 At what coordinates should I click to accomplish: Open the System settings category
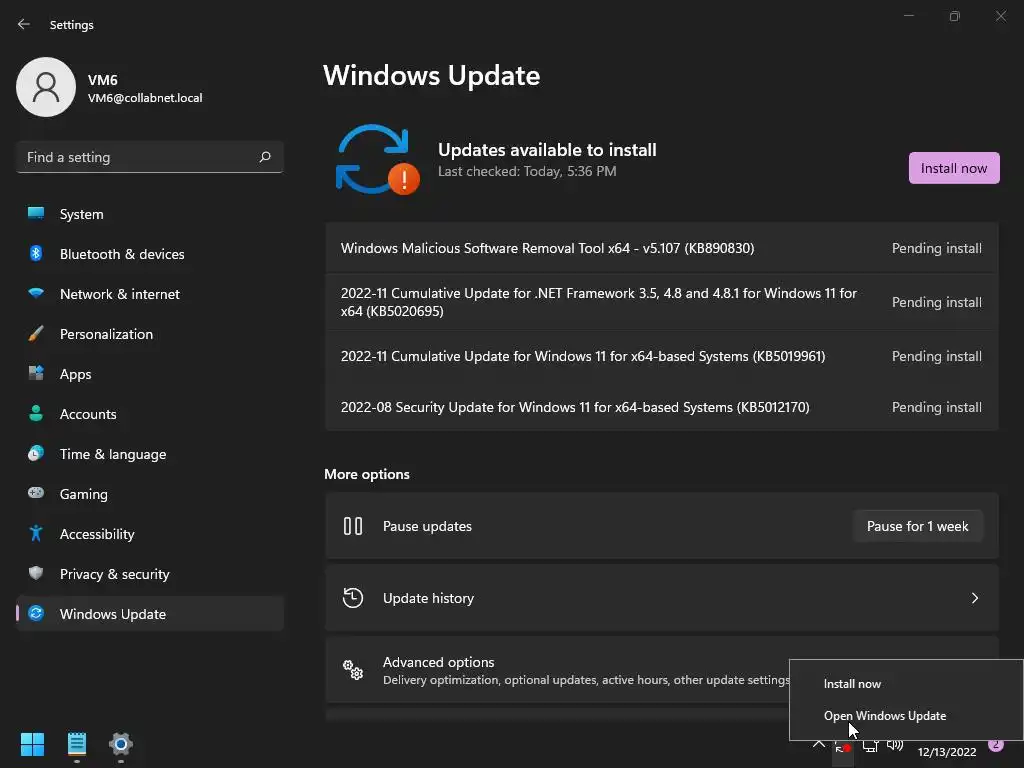150,214
